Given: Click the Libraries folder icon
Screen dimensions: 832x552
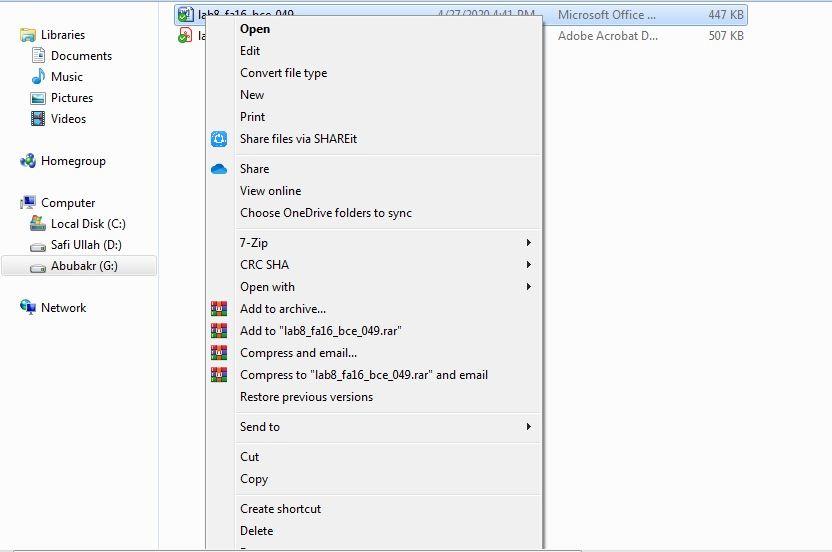Looking at the screenshot, I should tap(28, 35).
